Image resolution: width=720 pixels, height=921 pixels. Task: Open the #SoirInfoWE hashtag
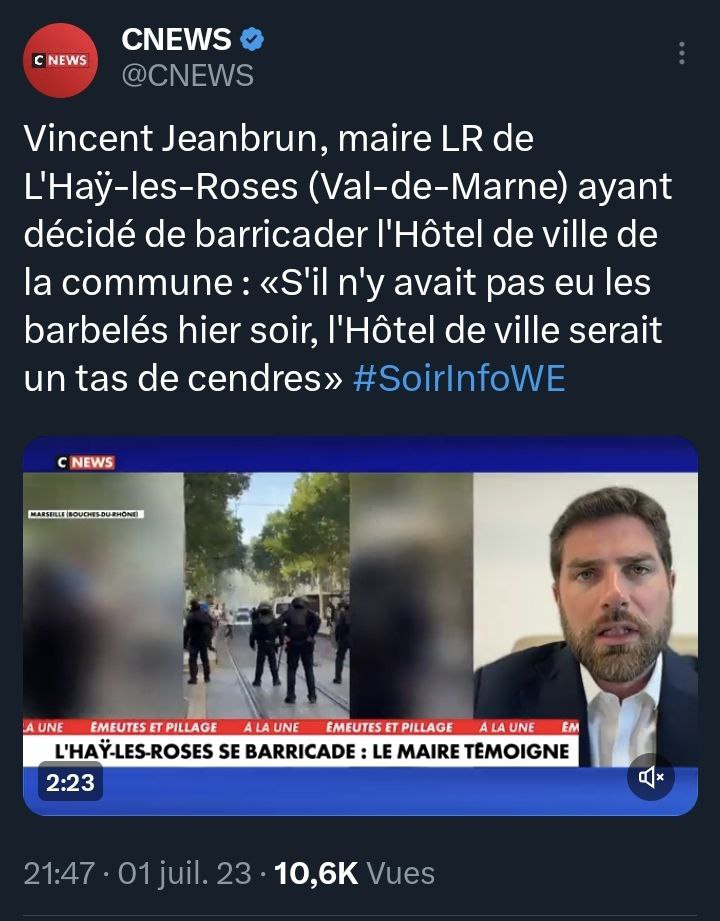(x=459, y=378)
